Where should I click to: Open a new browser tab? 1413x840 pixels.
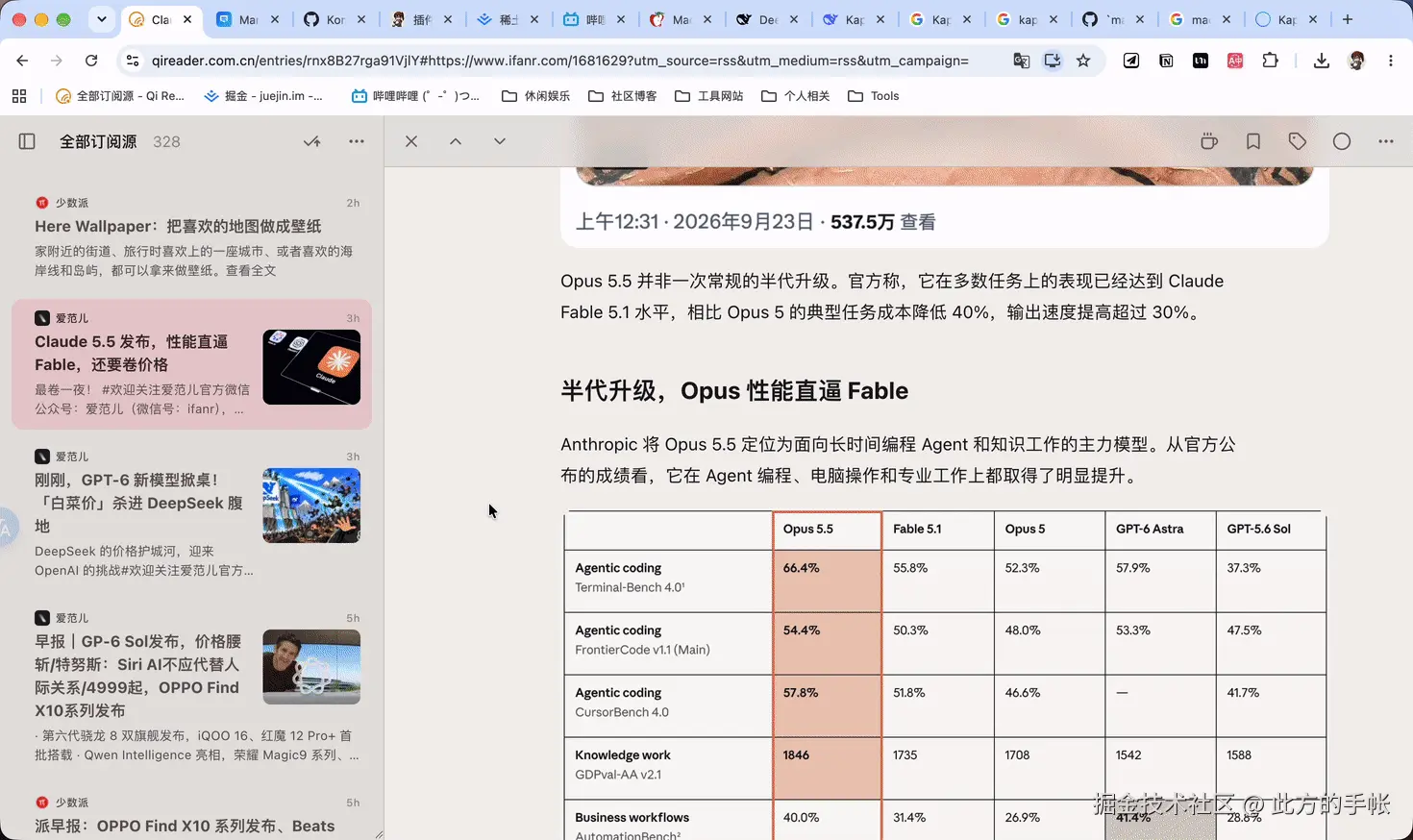(1348, 19)
